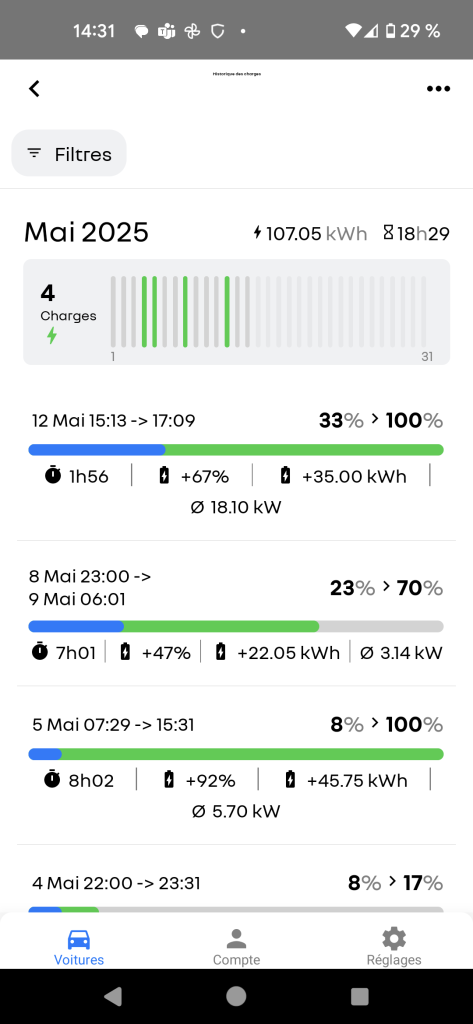Select the last green bar in May chart
The image size is (473, 1024).
click(227, 312)
